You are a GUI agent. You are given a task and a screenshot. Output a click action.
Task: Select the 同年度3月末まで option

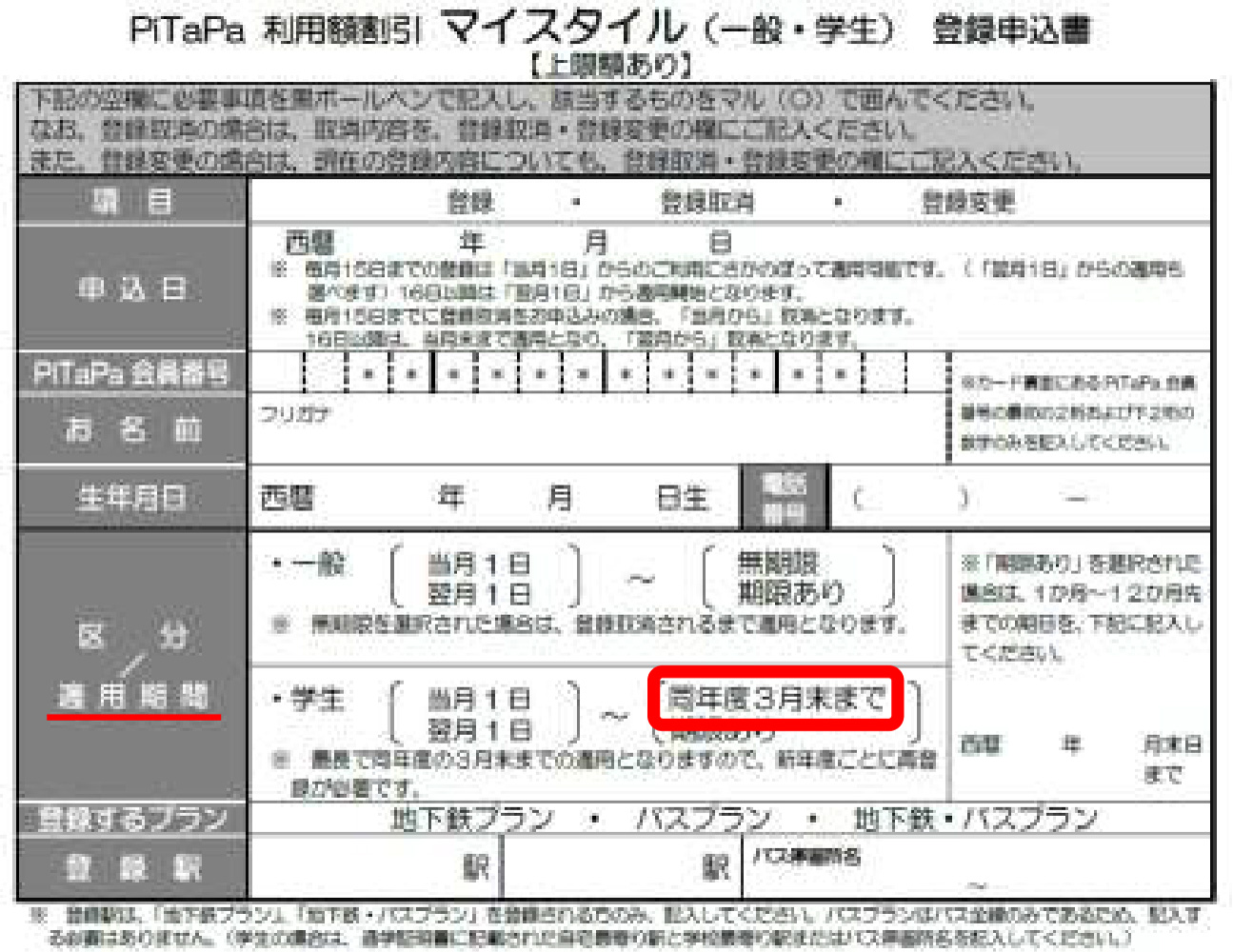776,699
